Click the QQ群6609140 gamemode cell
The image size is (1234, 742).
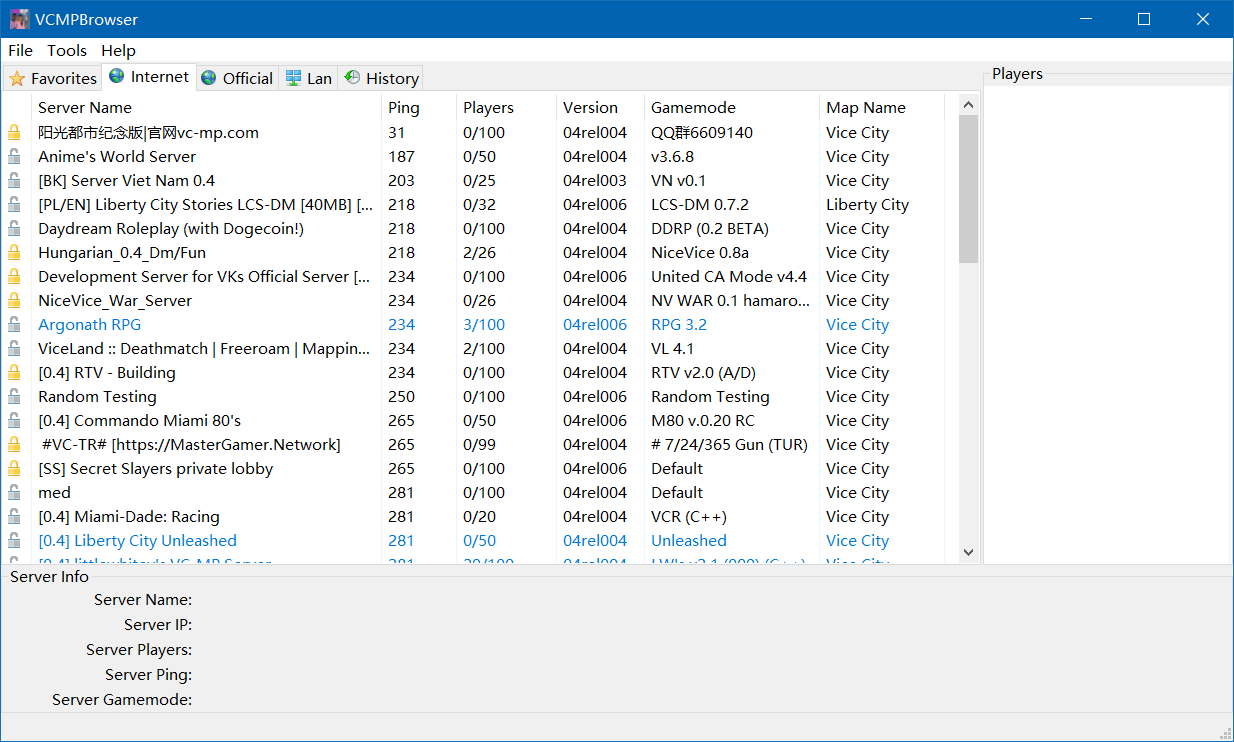pos(702,132)
